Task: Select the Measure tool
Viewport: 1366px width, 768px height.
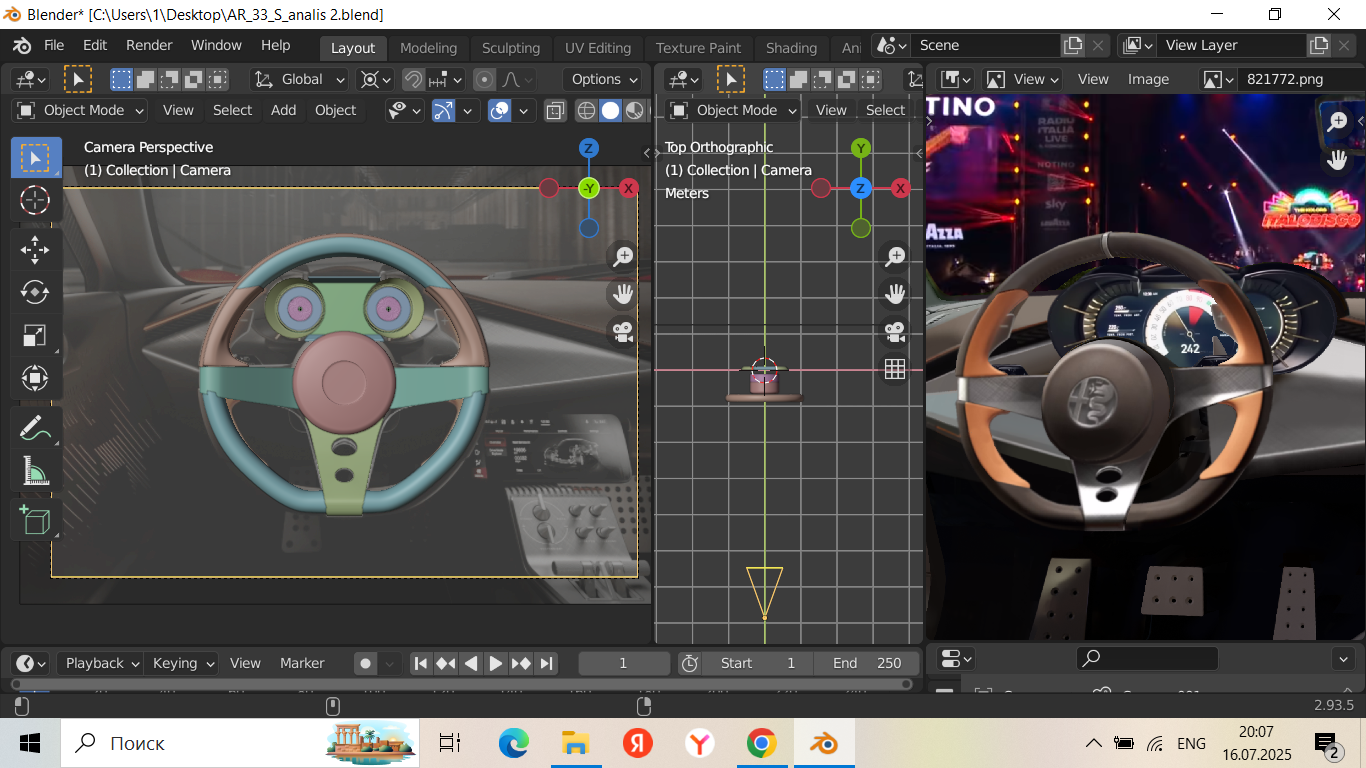Action: tap(35, 471)
